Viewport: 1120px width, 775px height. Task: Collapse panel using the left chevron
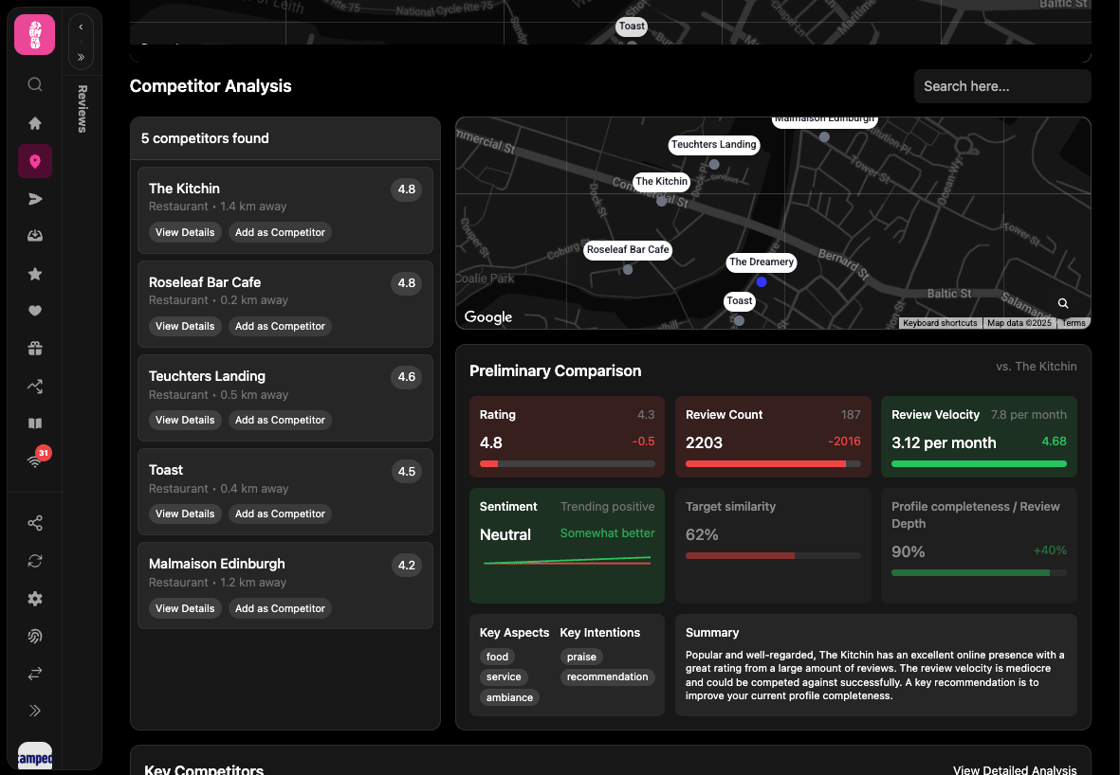point(81,27)
